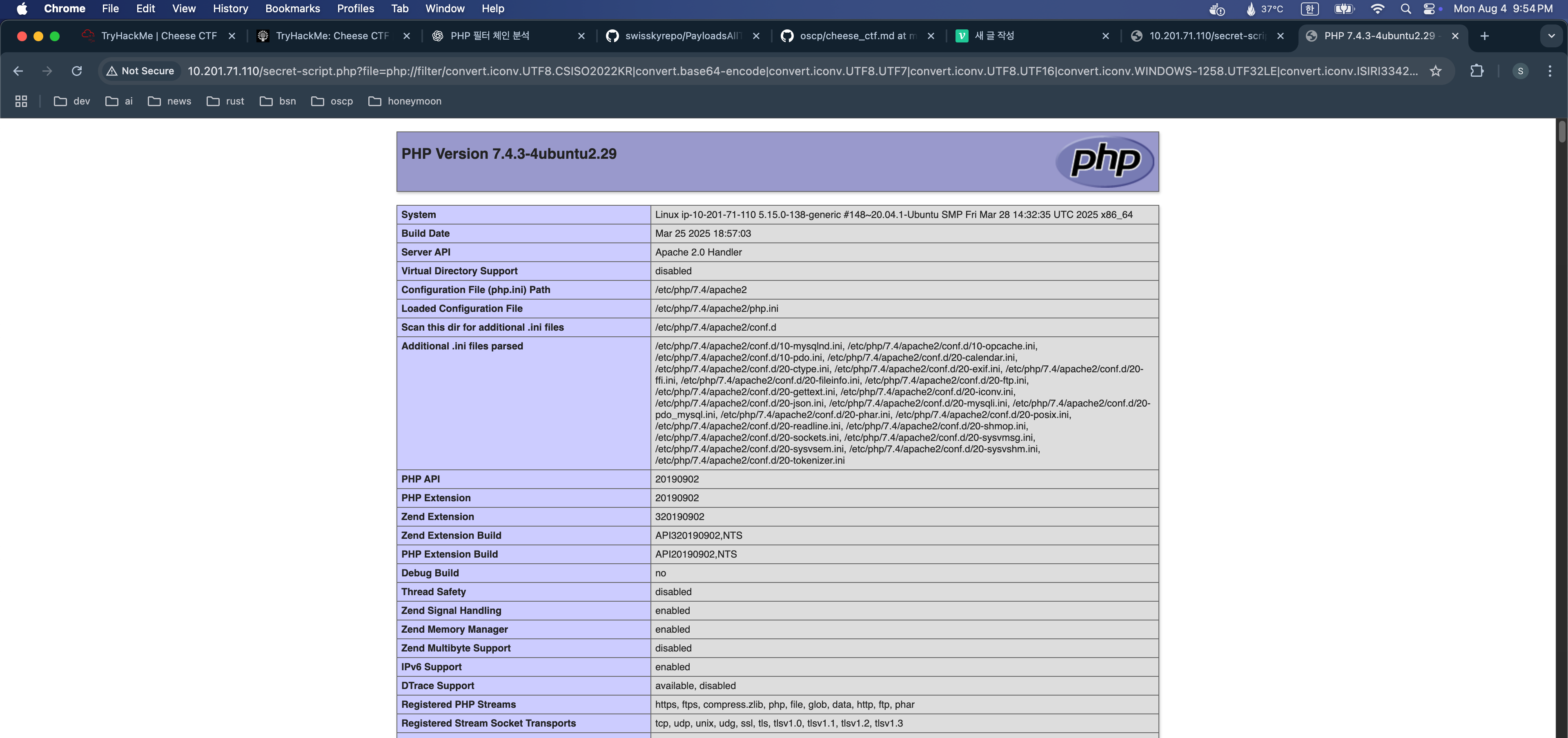Click the browser back arrow
This screenshot has width=1568, height=738.
click(x=18, y=71)
